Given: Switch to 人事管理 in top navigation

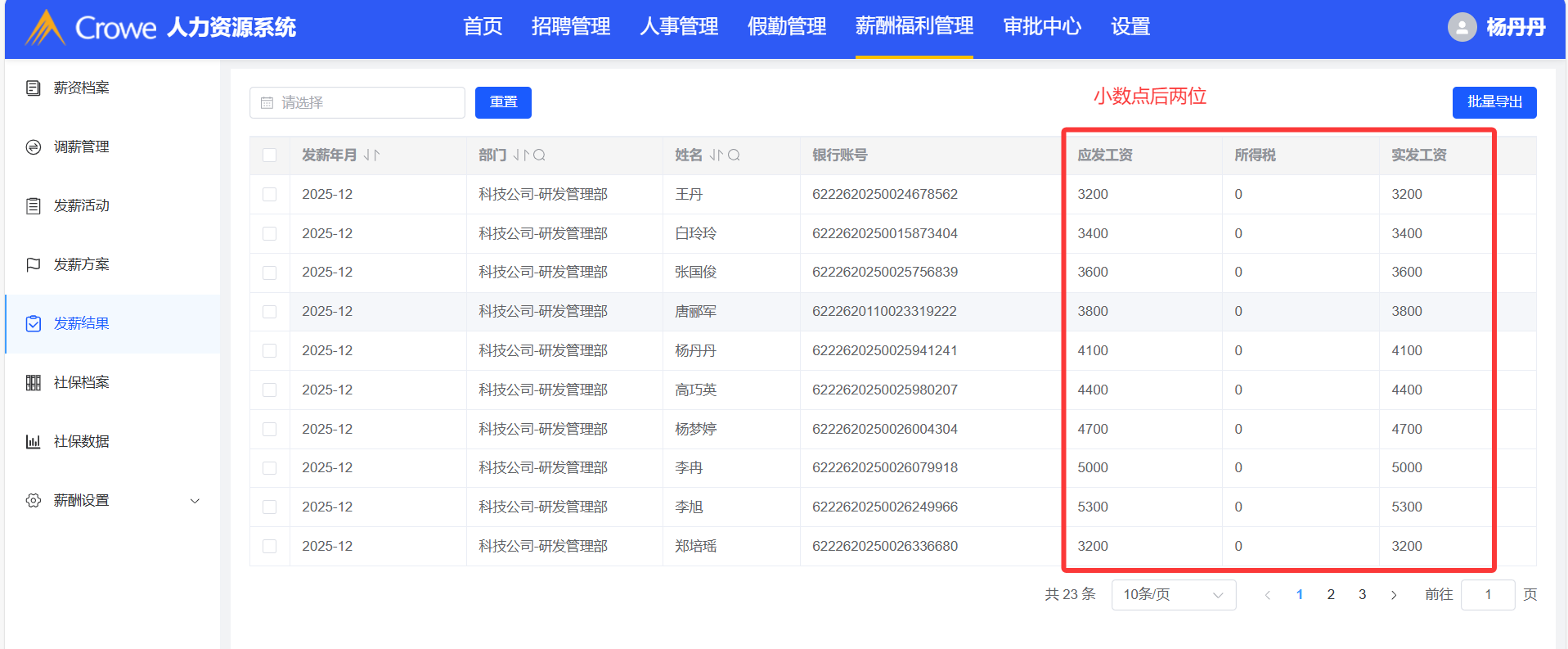Looking at the screenshot, I should [679, 27].
